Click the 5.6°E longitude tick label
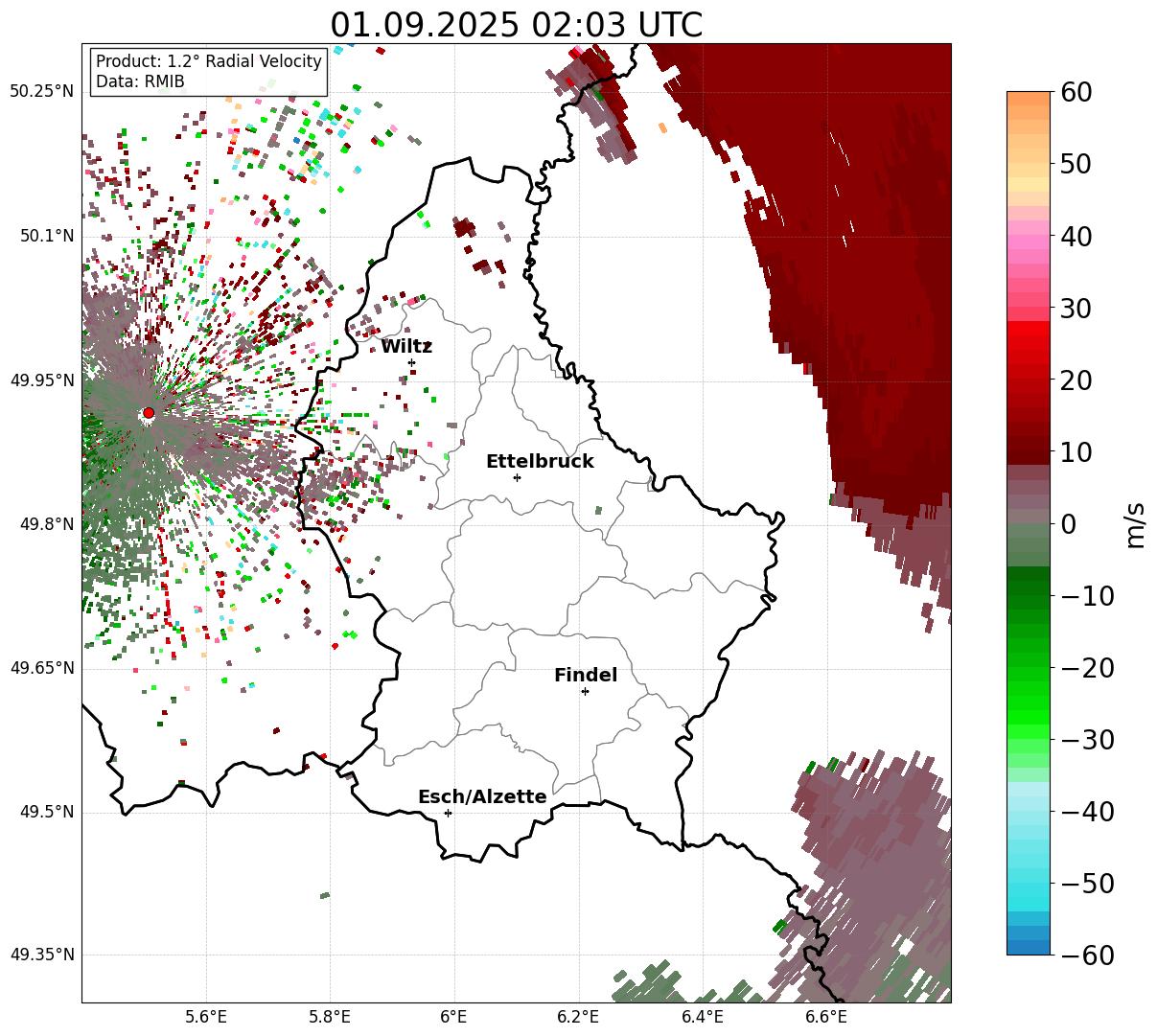This screenshot has width=1157, height=1036. [x=206, y=1017]
